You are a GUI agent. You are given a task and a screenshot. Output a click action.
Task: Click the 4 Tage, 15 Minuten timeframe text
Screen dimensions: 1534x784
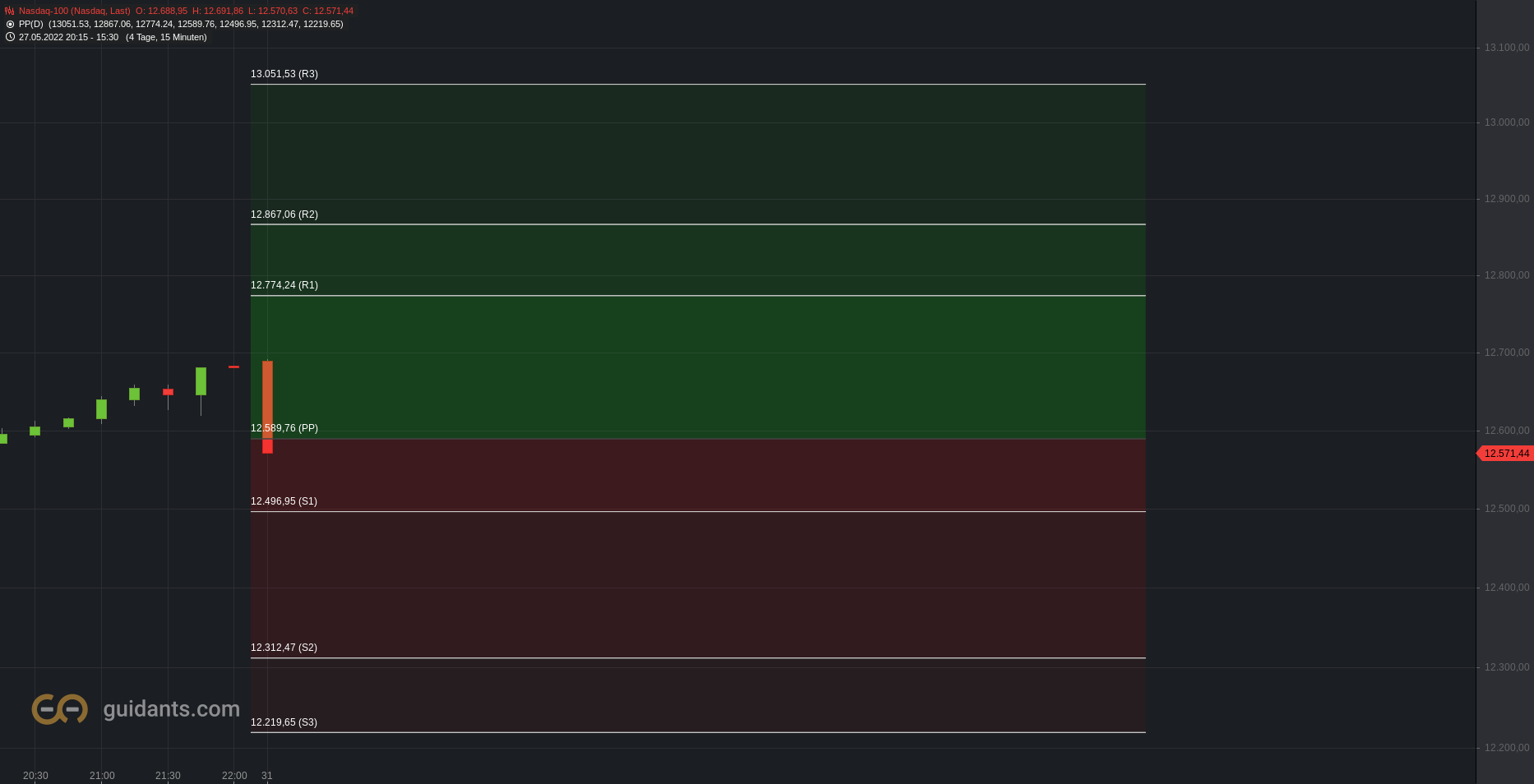166,38
